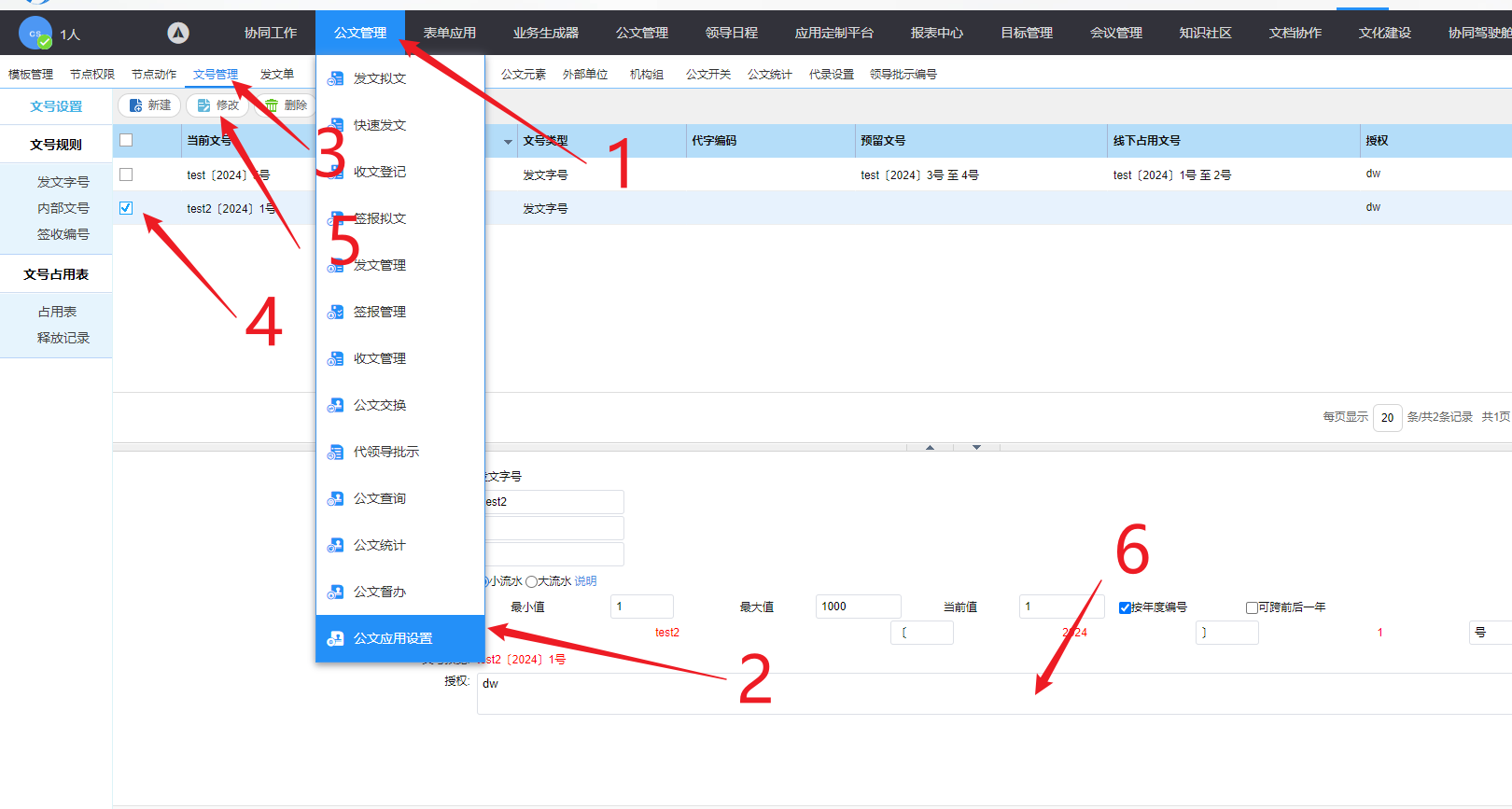Open 会议管理 in the top navigation
Viewport: 1512px width, 809px height.
point(1116,33)
